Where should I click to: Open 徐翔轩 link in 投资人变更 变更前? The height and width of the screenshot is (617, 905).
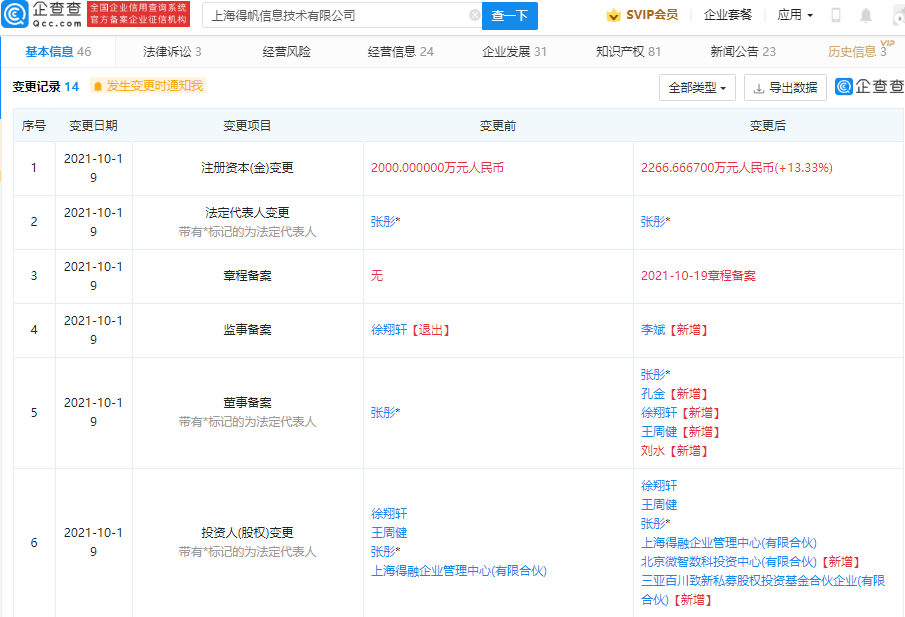(x=389, y=514)
